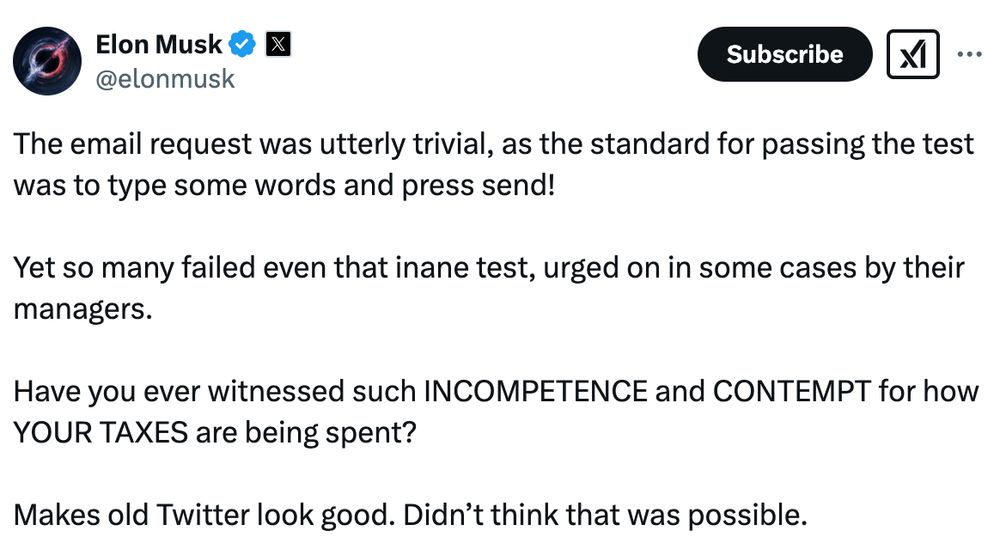Image resolution: width=1000 pixels, height=550 pixels.
Task: Open the three-dot more options menu
Action: pyautogui.click(x=969, y=54)
